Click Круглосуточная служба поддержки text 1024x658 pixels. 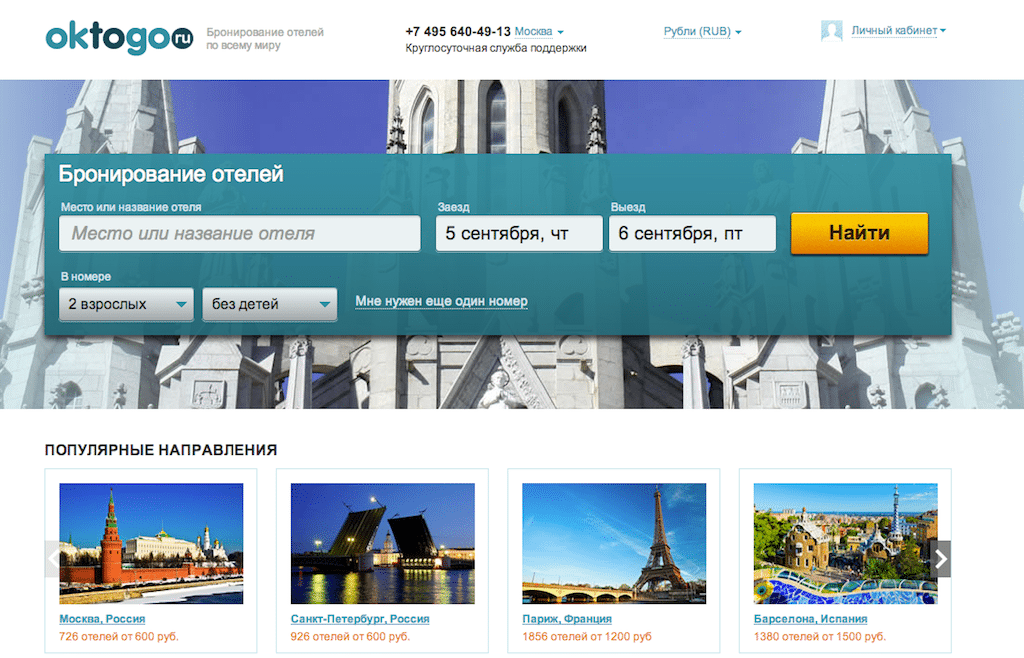[x=496, y=48]
